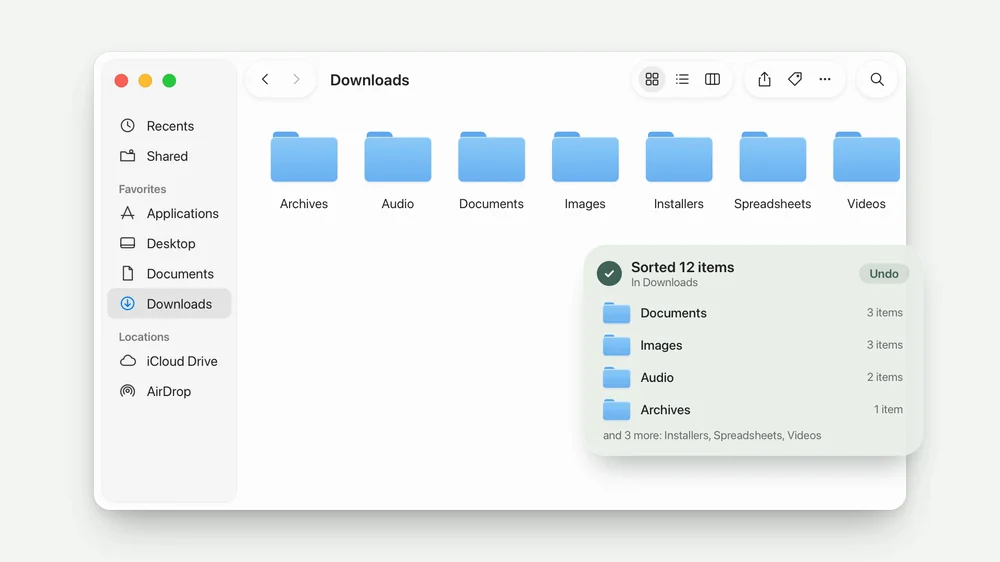Screen dimensions: 1000x562
Task: Click the document page icon in sidebar
Action: coord(128,274)
